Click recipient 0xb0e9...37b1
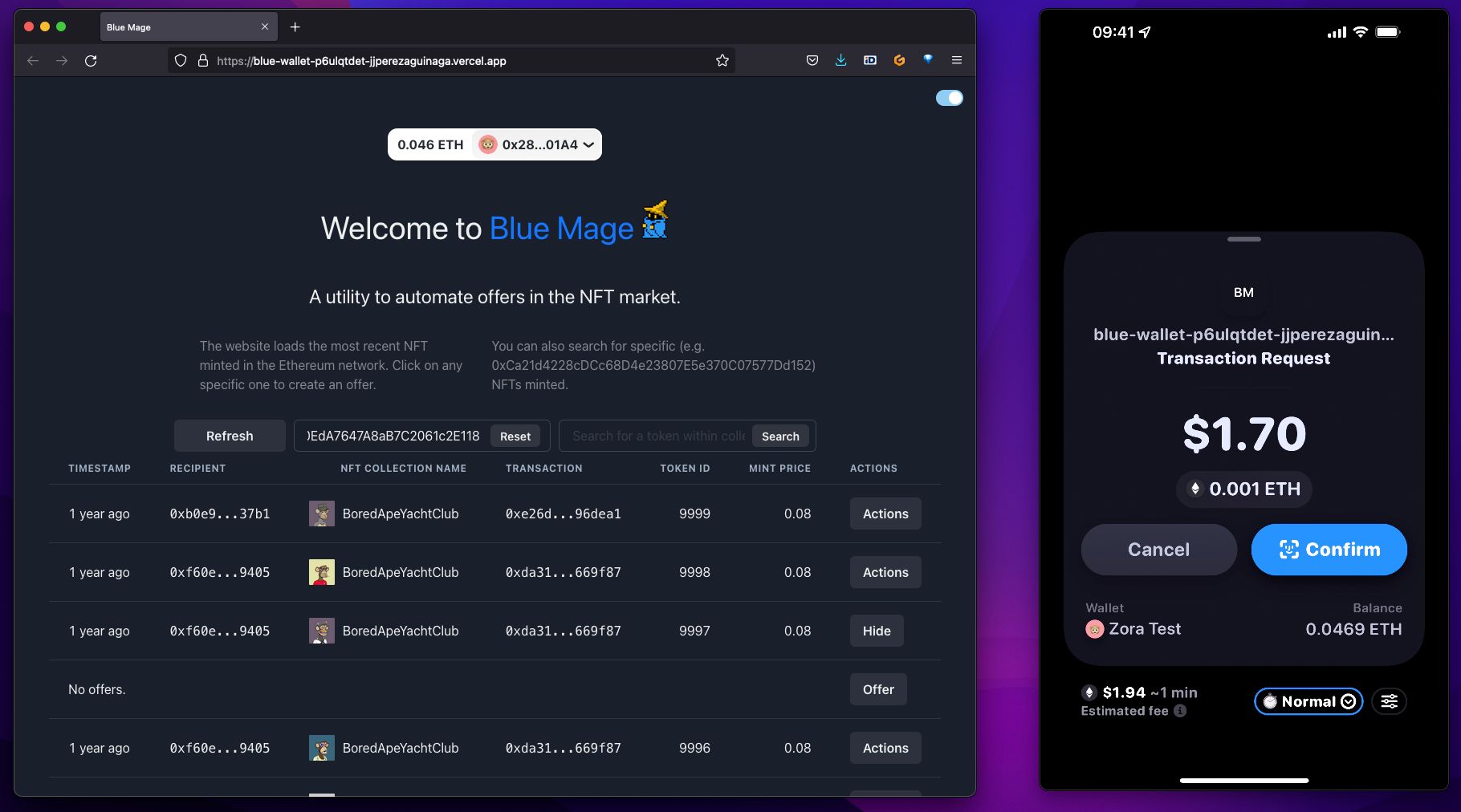1461x812 pixels. click(220, 514)
